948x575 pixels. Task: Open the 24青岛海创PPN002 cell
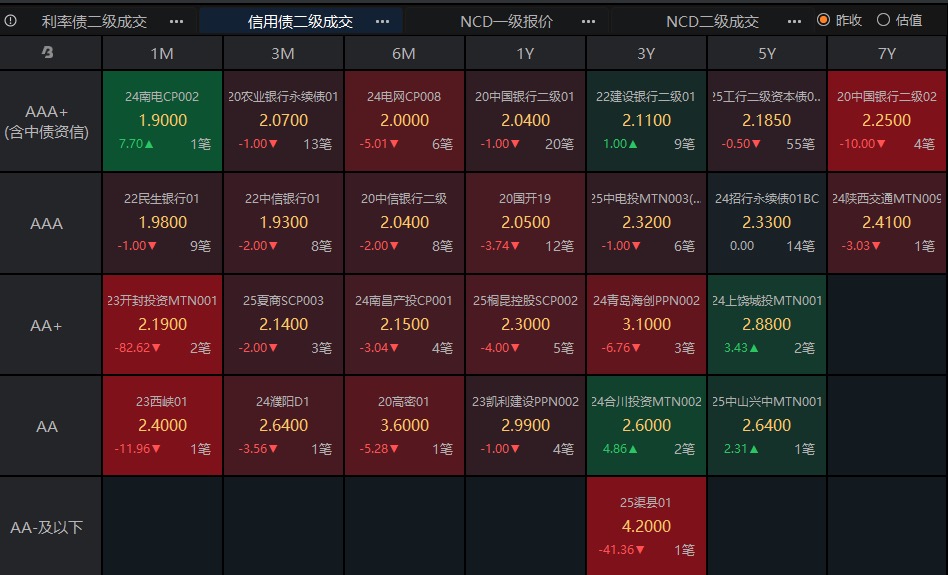pyautogui.click(x=646, y=325)
